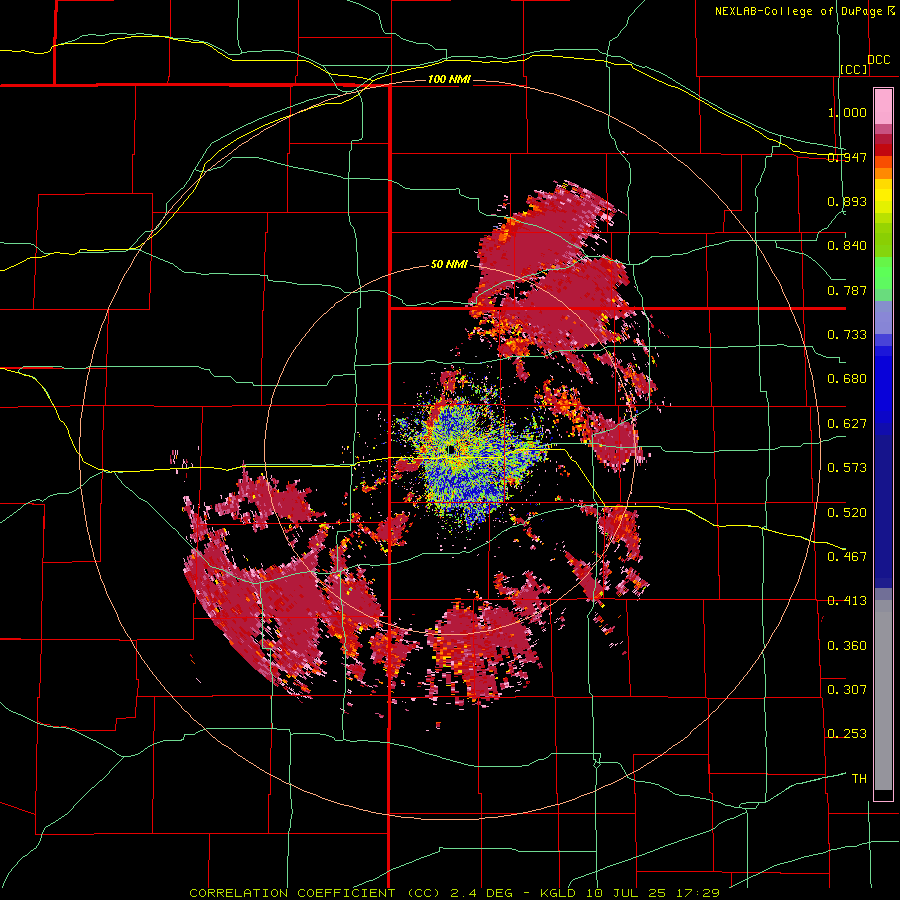Click the NEXLAB-College of DuPage label
The image size is (900, 900).
click(x=801, y=11)
